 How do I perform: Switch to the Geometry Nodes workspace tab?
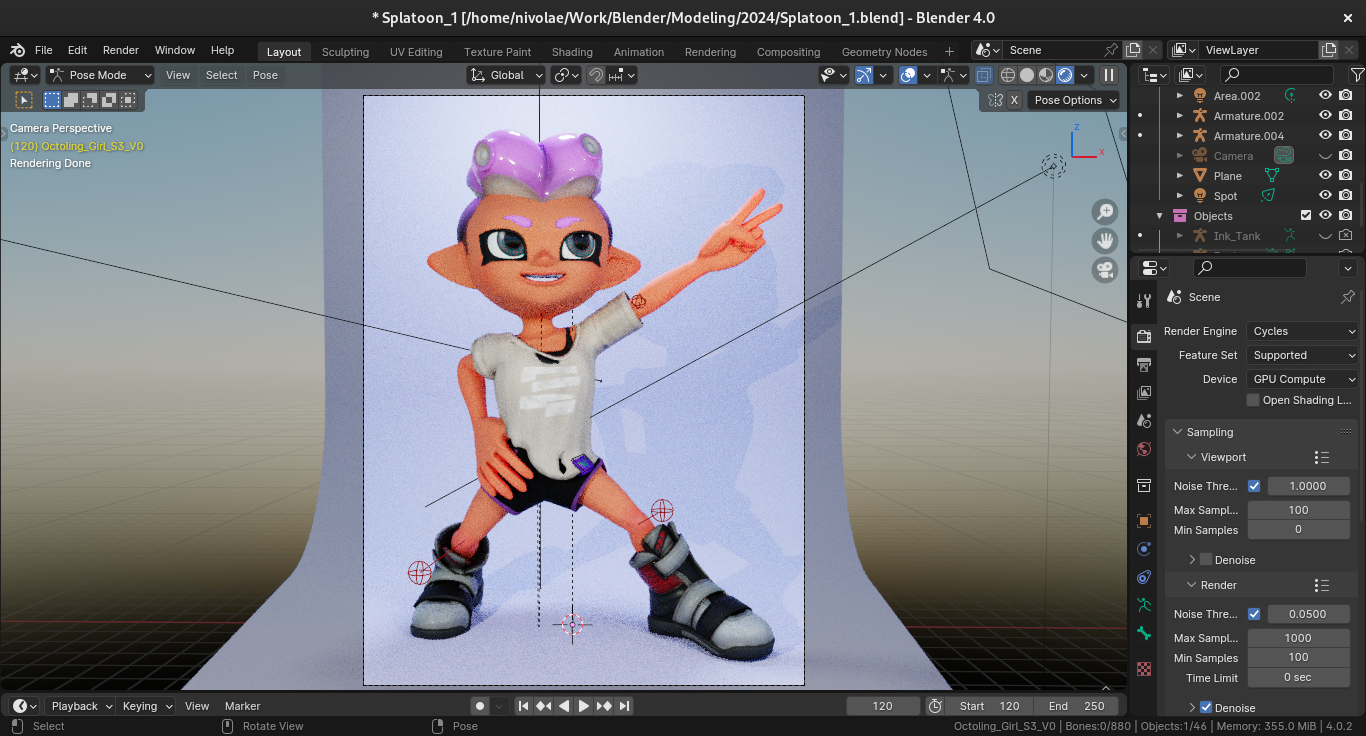[884, 52]
